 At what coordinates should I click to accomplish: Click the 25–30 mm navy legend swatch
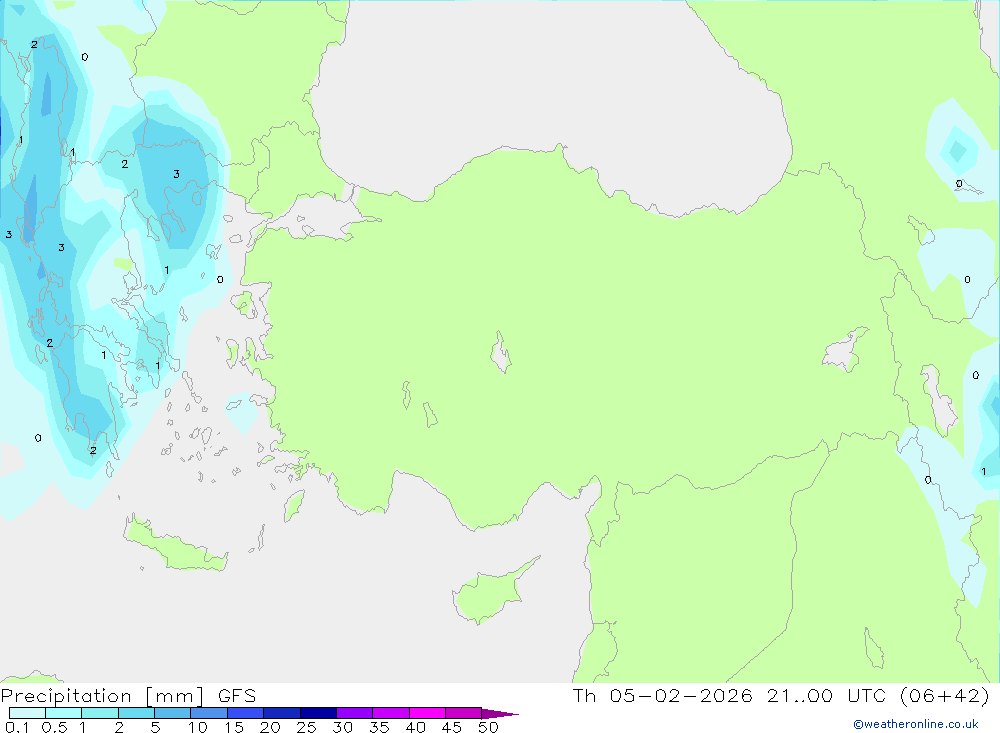(318, 713)
